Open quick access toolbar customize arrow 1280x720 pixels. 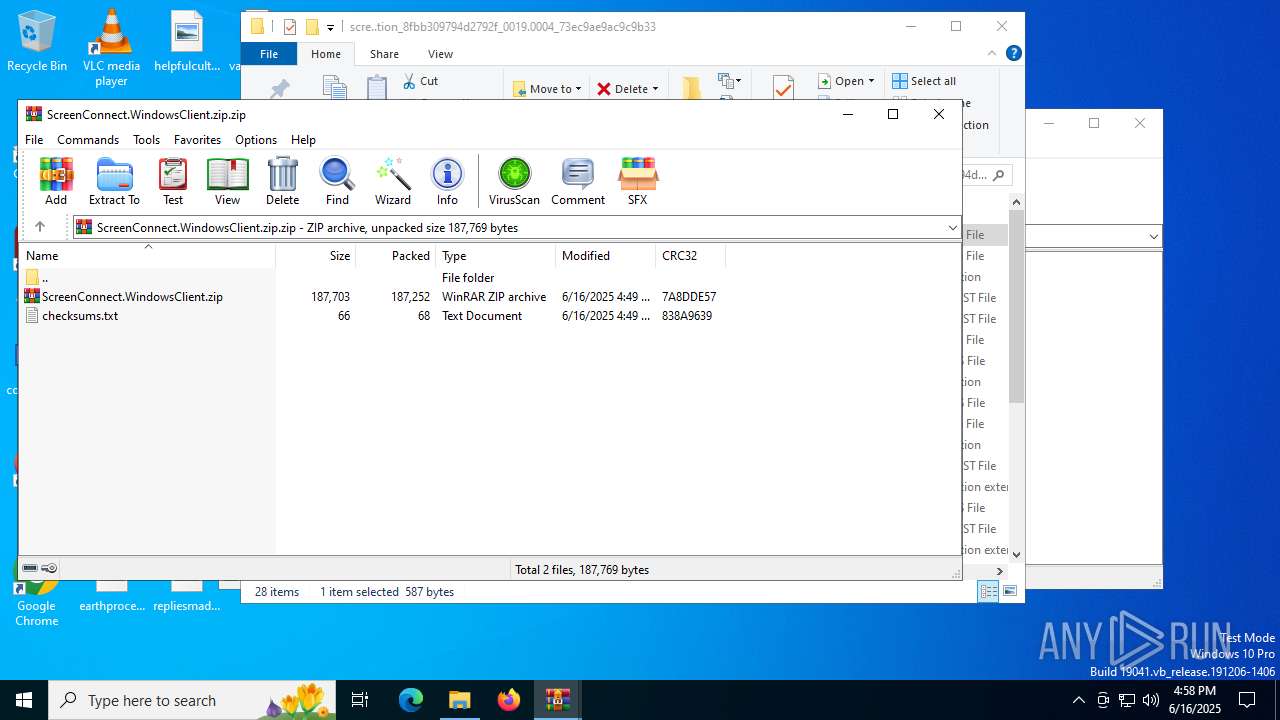click(330, 27)
